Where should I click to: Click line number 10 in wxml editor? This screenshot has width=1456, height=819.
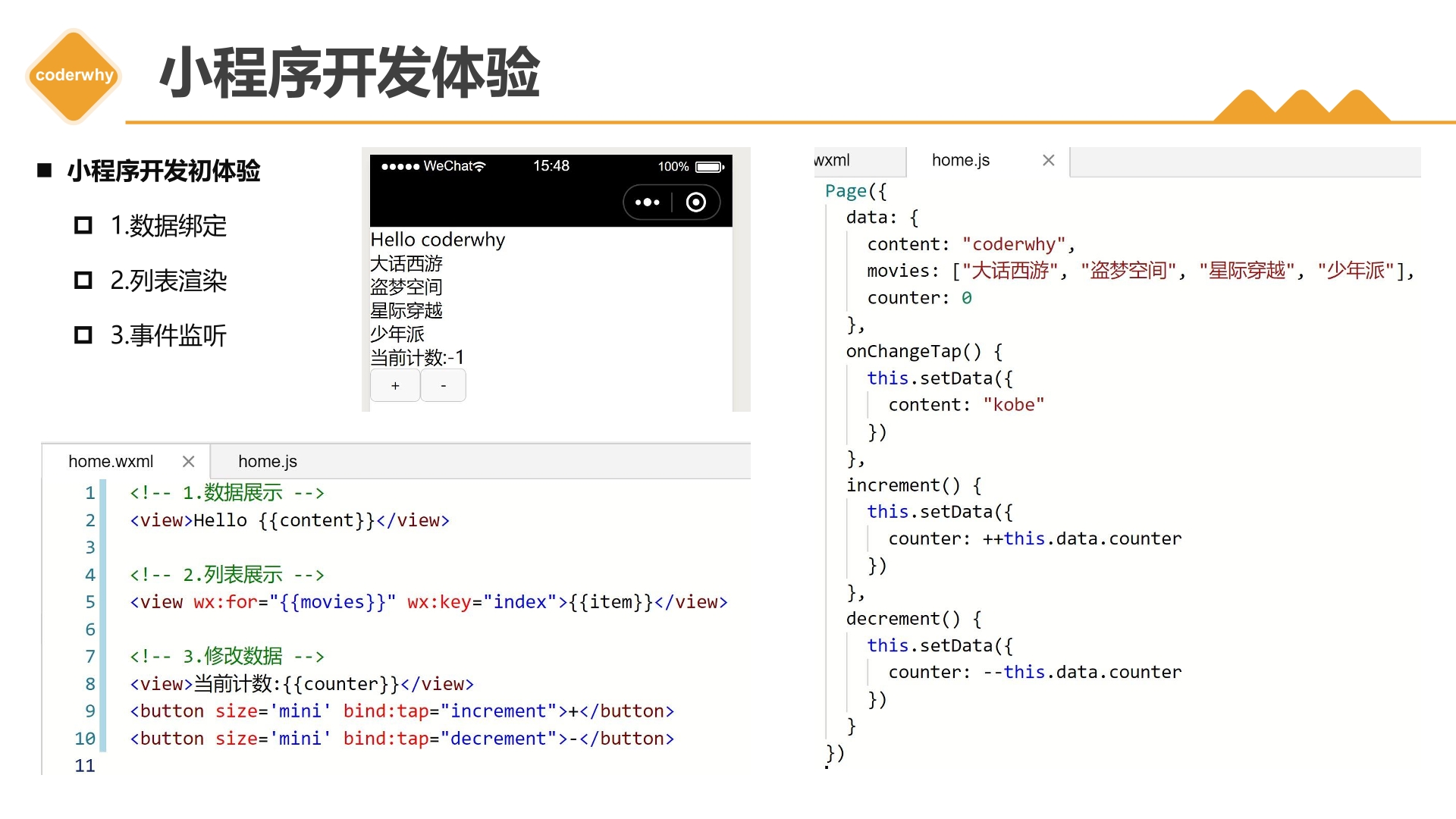(85, 739)
